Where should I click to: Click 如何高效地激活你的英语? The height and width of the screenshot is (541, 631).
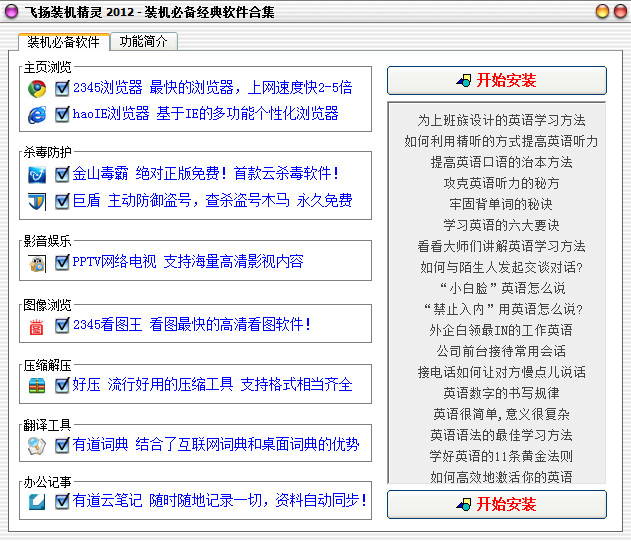[501, 477]
